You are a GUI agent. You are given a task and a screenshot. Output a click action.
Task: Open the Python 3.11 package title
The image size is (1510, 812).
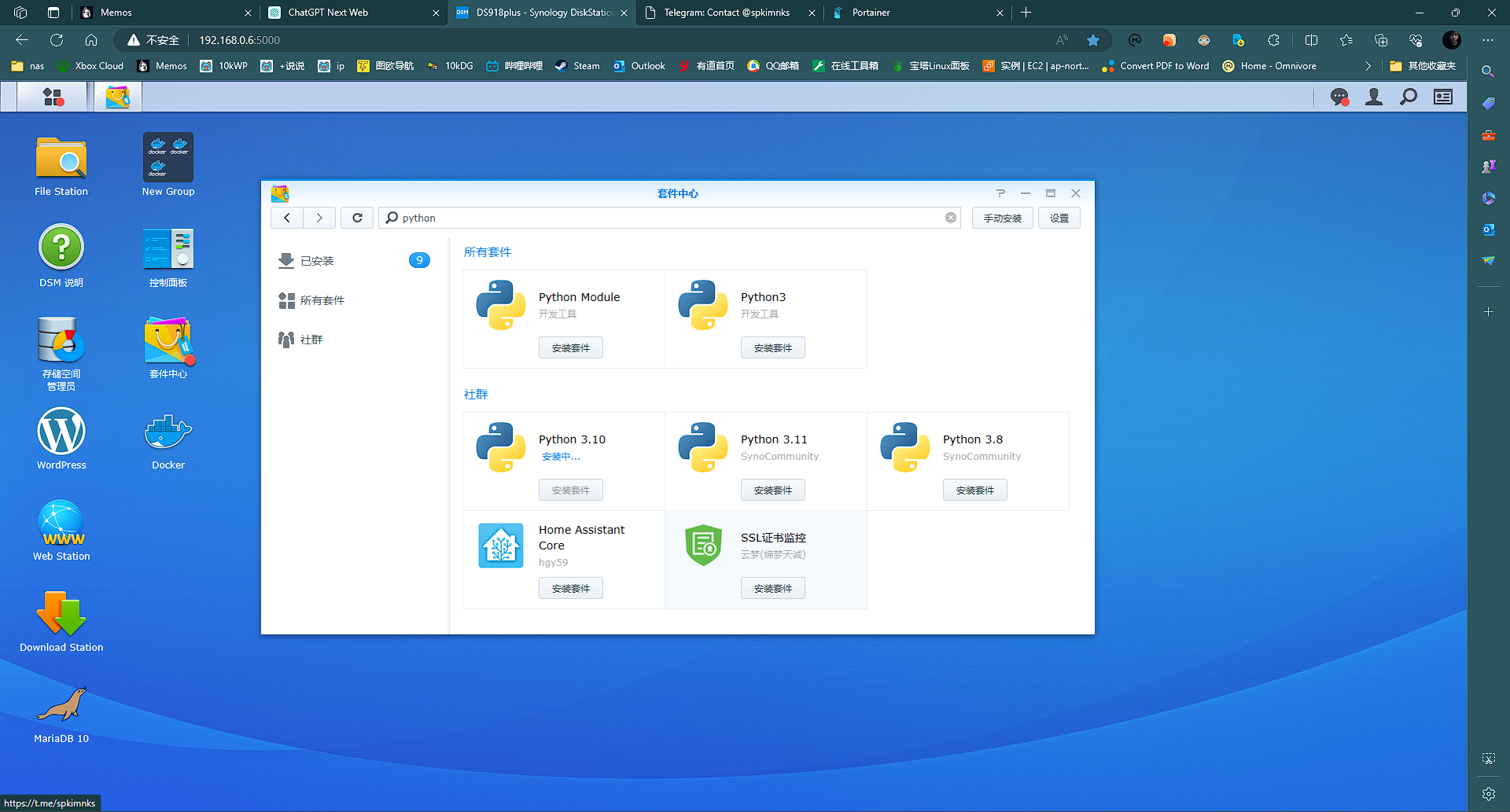(x=774, y=439)
